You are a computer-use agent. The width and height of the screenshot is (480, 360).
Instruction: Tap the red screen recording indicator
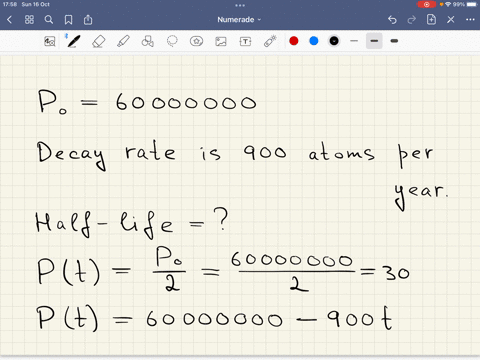click(427, 5)
